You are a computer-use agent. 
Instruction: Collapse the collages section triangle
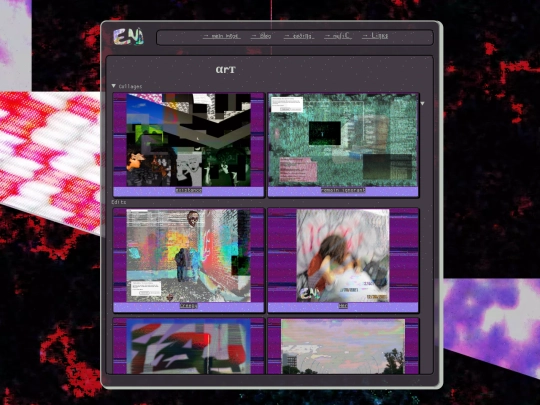click(114, 86)
